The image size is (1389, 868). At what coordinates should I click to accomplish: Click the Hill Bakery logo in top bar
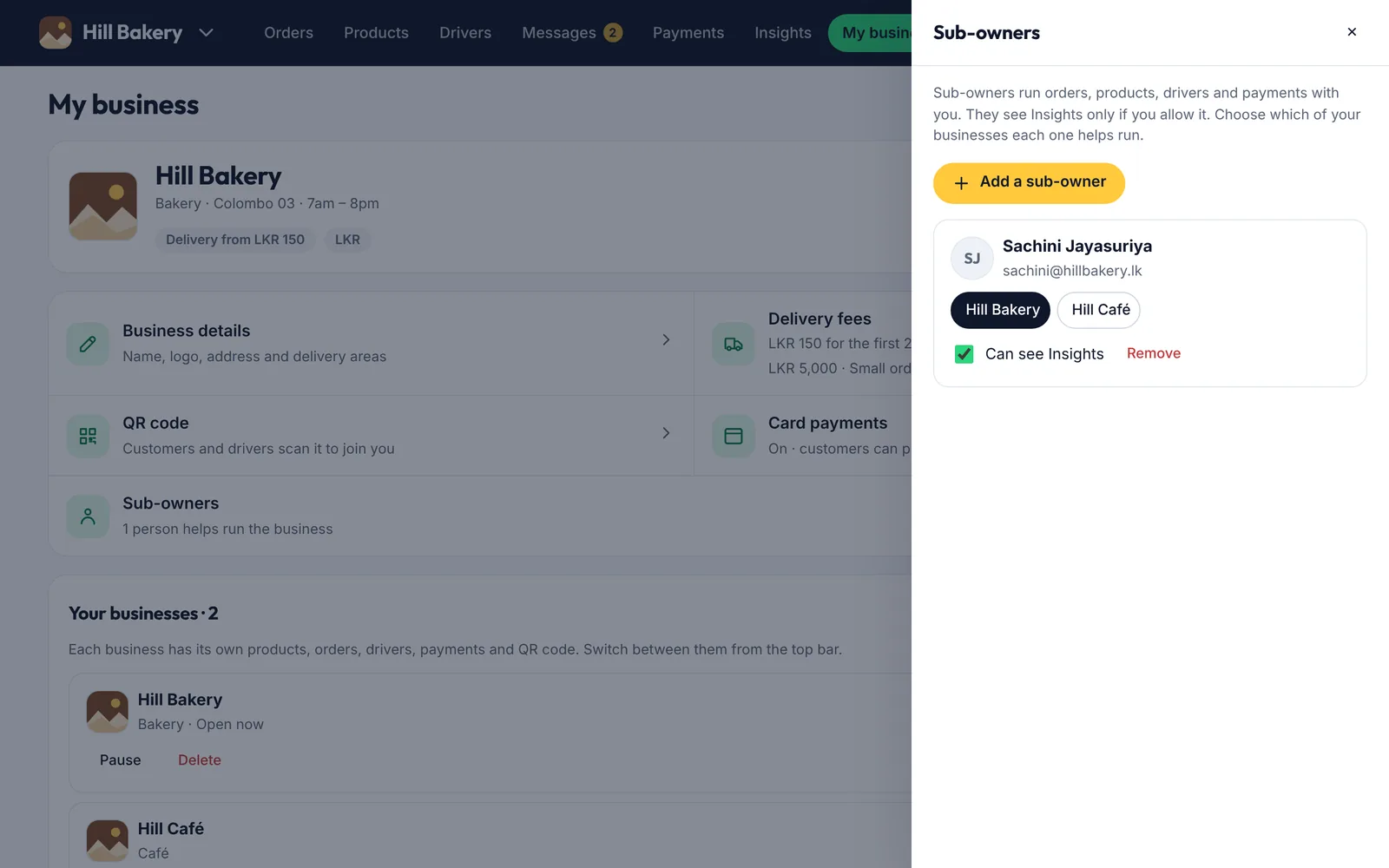pos(56,33)
